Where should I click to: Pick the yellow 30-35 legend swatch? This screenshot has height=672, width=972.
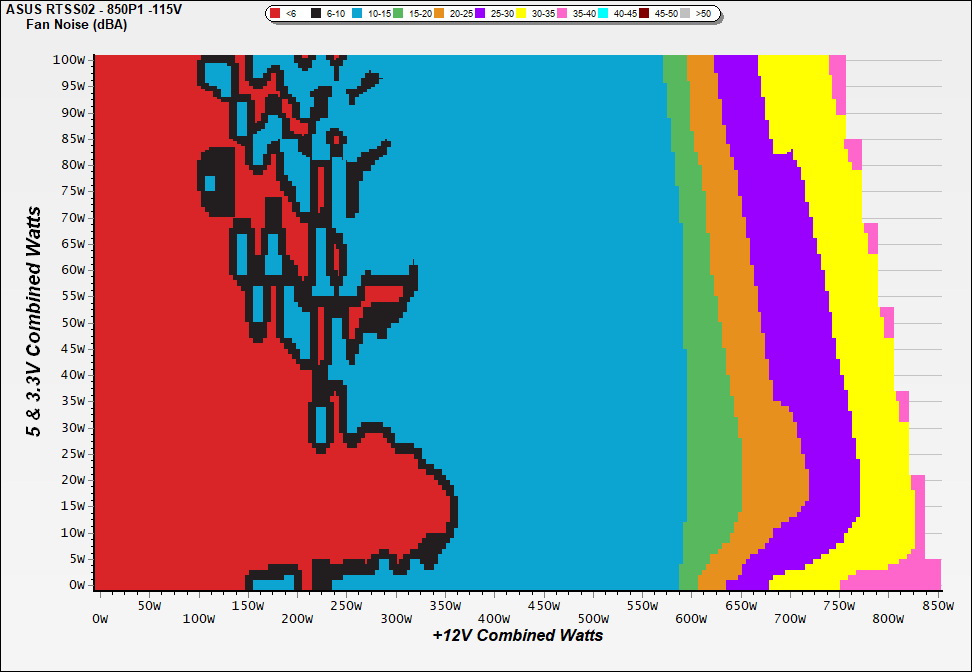click(x=521, y=14)
